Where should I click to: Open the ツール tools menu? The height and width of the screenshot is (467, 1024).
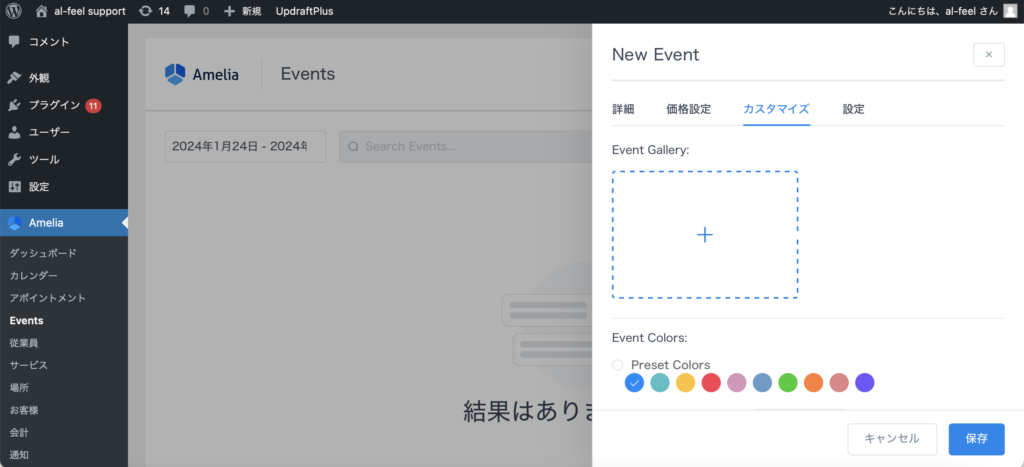click(x=43, y=159)
